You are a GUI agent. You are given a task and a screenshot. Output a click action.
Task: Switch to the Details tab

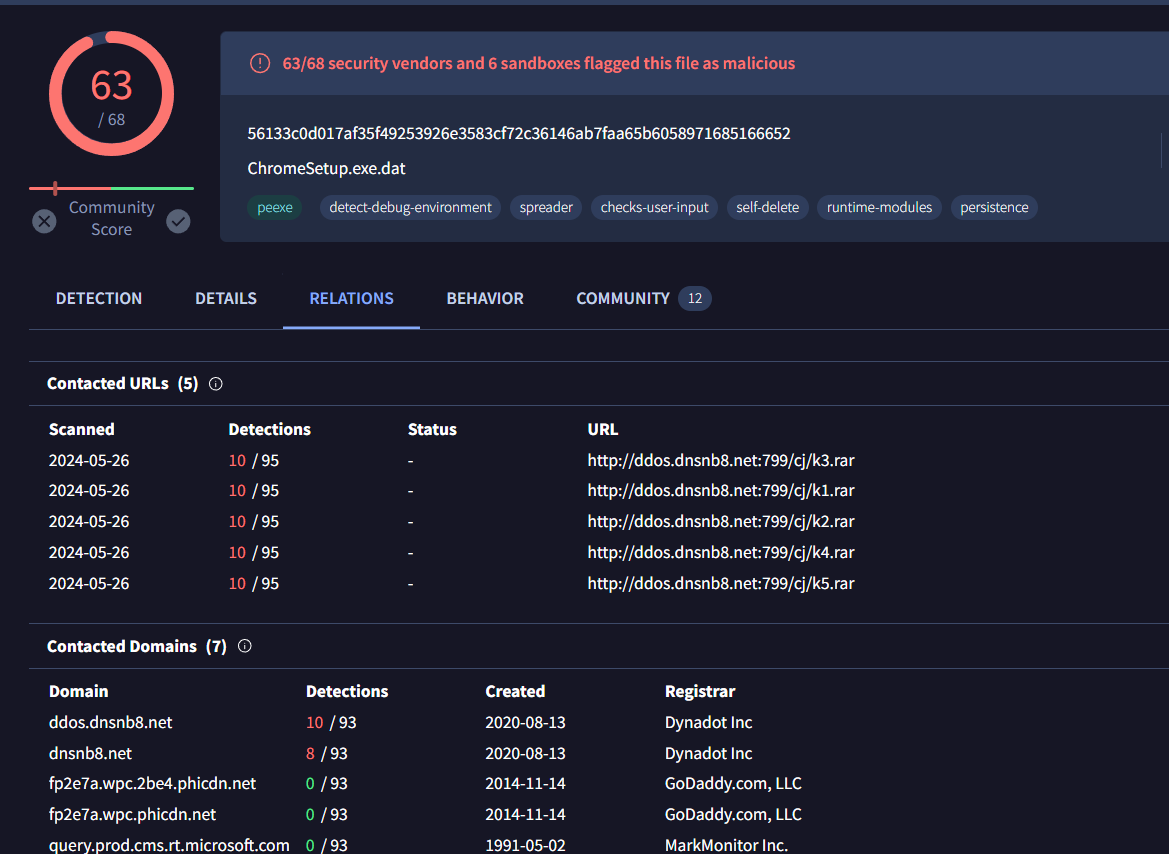click(x=226, y=298)
